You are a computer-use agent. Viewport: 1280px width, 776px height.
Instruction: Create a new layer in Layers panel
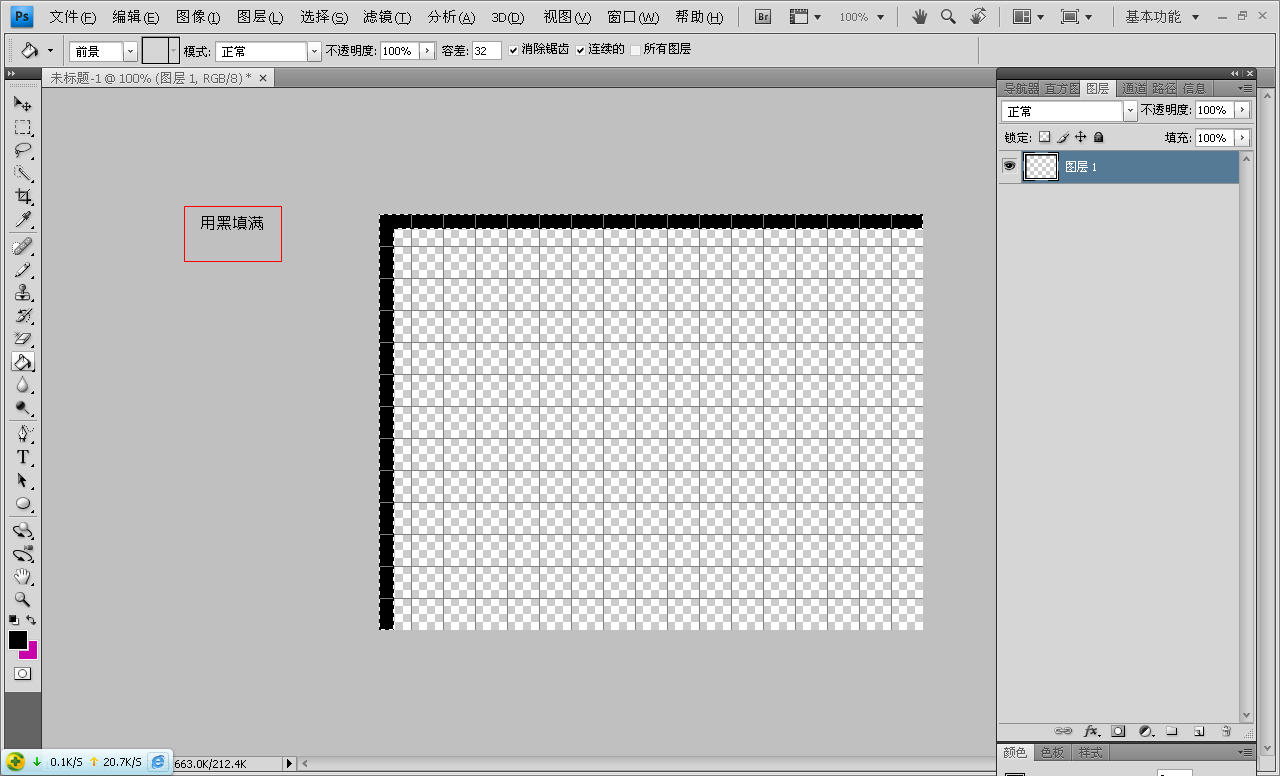point(1198,731)
